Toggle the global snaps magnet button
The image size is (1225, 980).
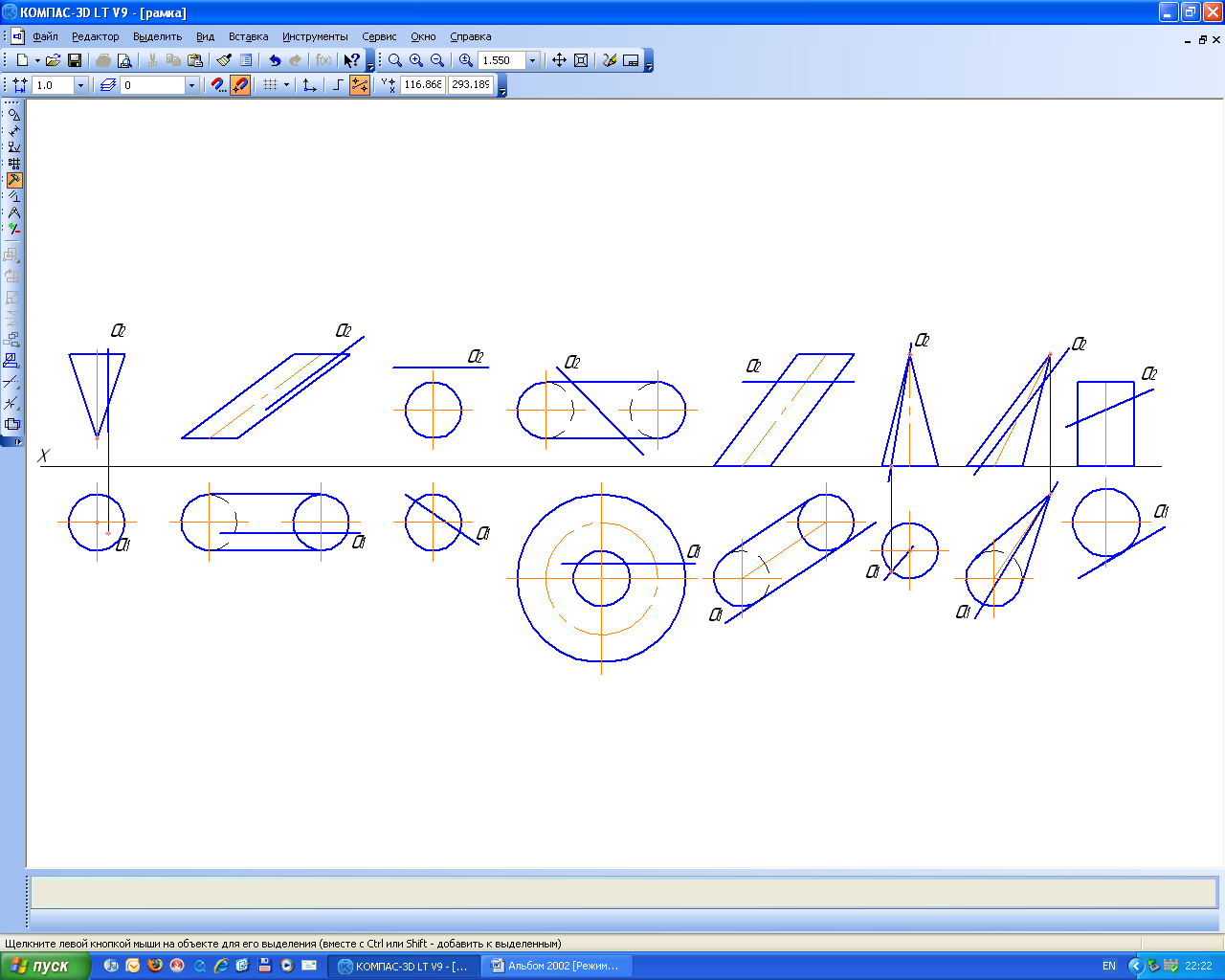pyautogui.click(x=219, y=85)
